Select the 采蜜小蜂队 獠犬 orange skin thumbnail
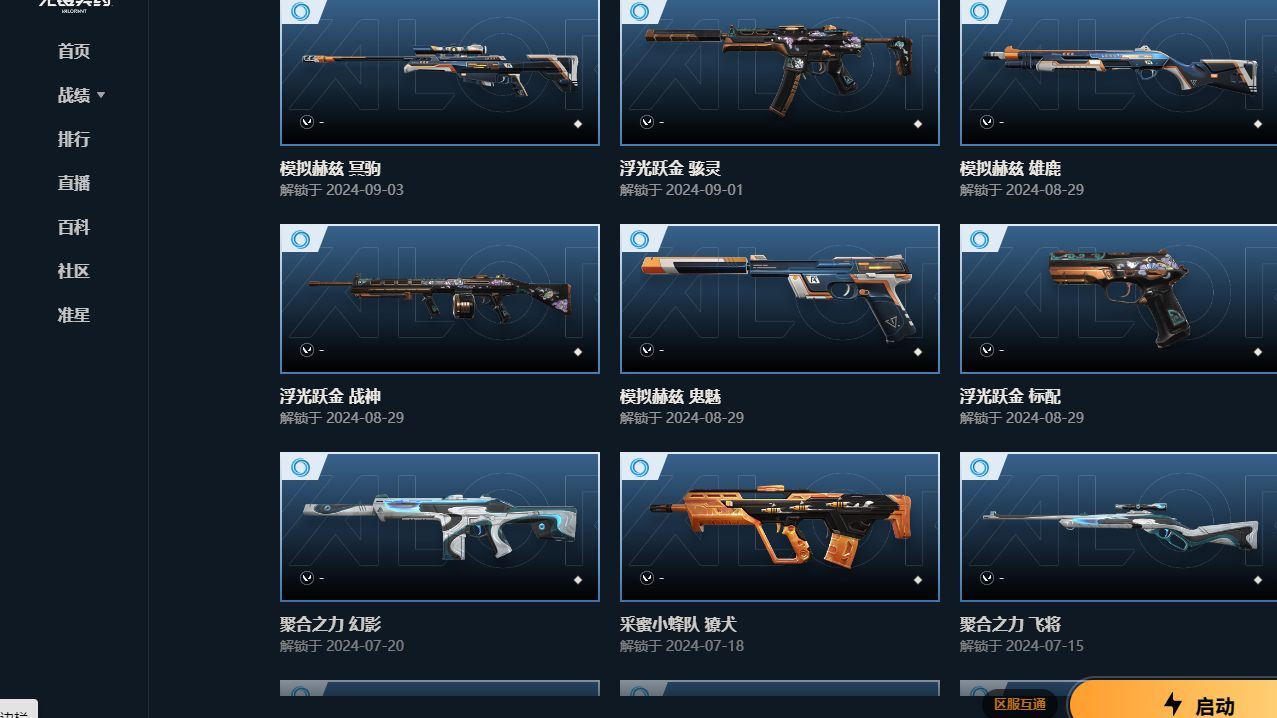Screen dimensions: 1277x718 (780, 527)
